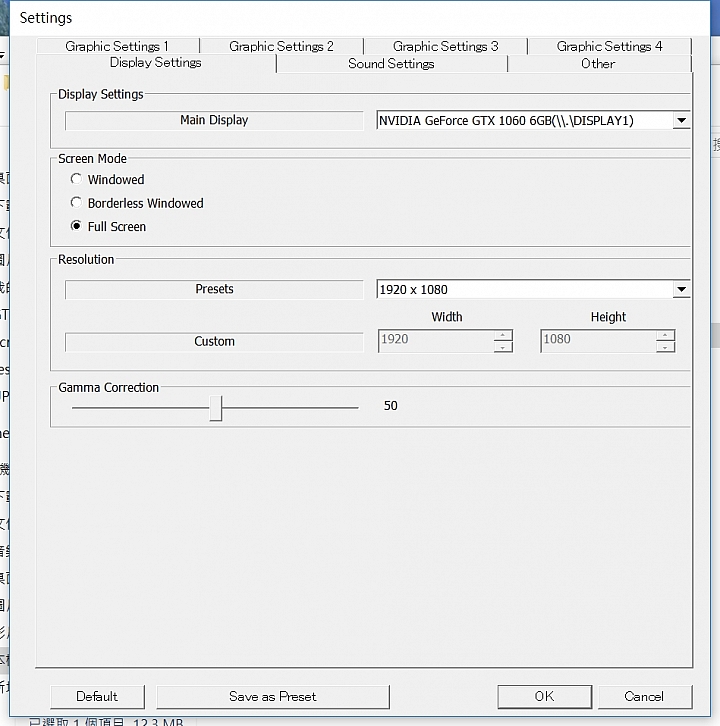The image size is (720, 726).
Task: Decrease Height with the down arrow
Action: [665, 347]
